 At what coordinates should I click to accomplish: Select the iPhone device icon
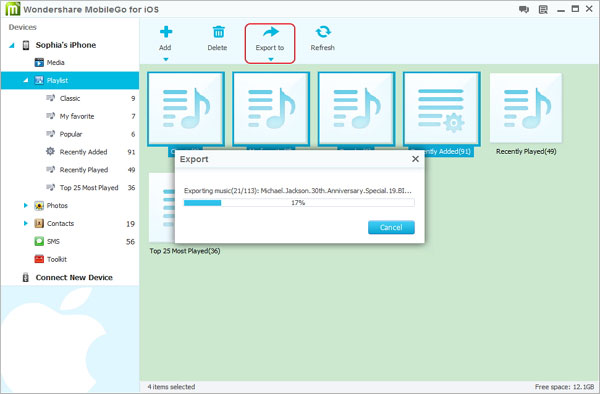26,45
